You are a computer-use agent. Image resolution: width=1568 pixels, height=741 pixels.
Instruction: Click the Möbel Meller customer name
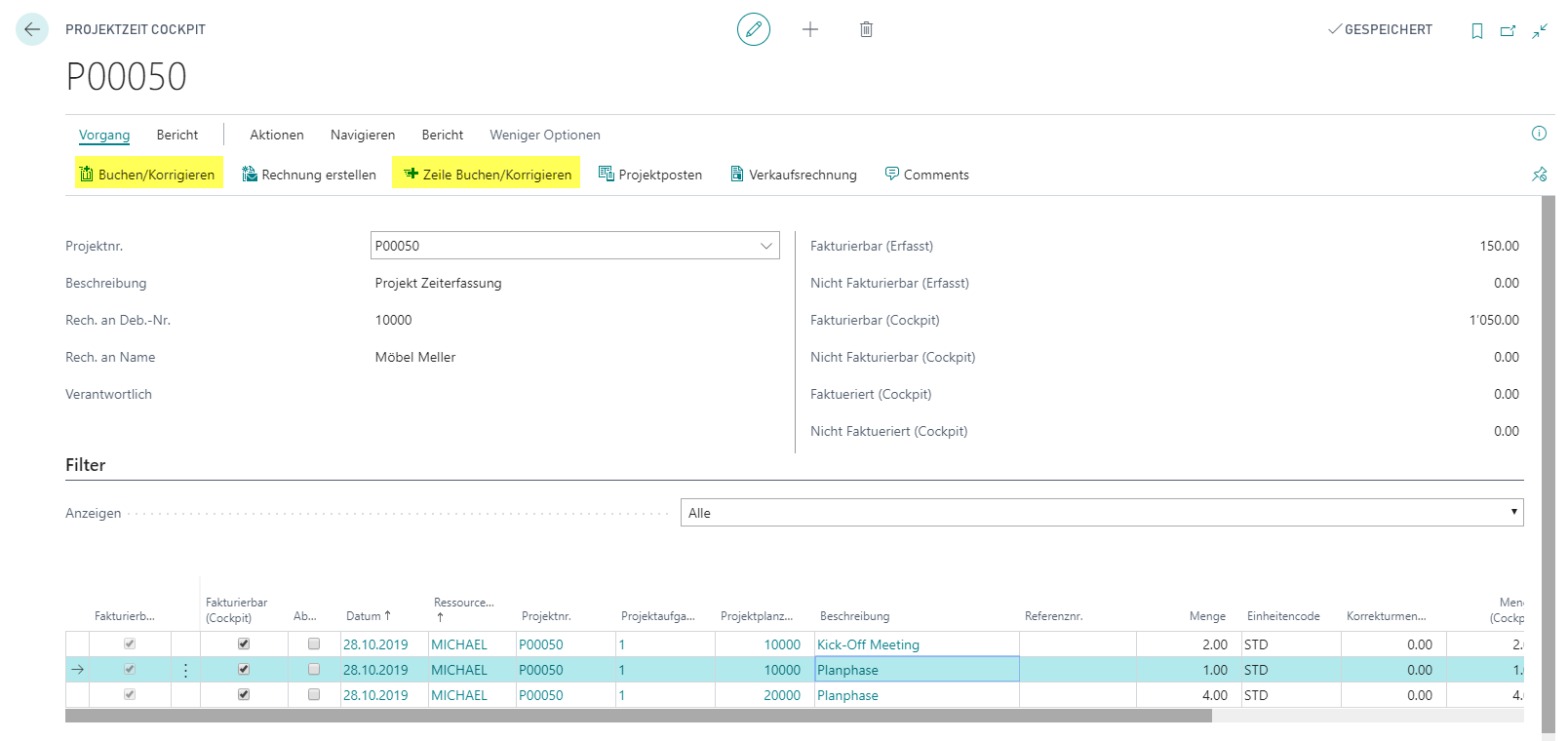415,357
